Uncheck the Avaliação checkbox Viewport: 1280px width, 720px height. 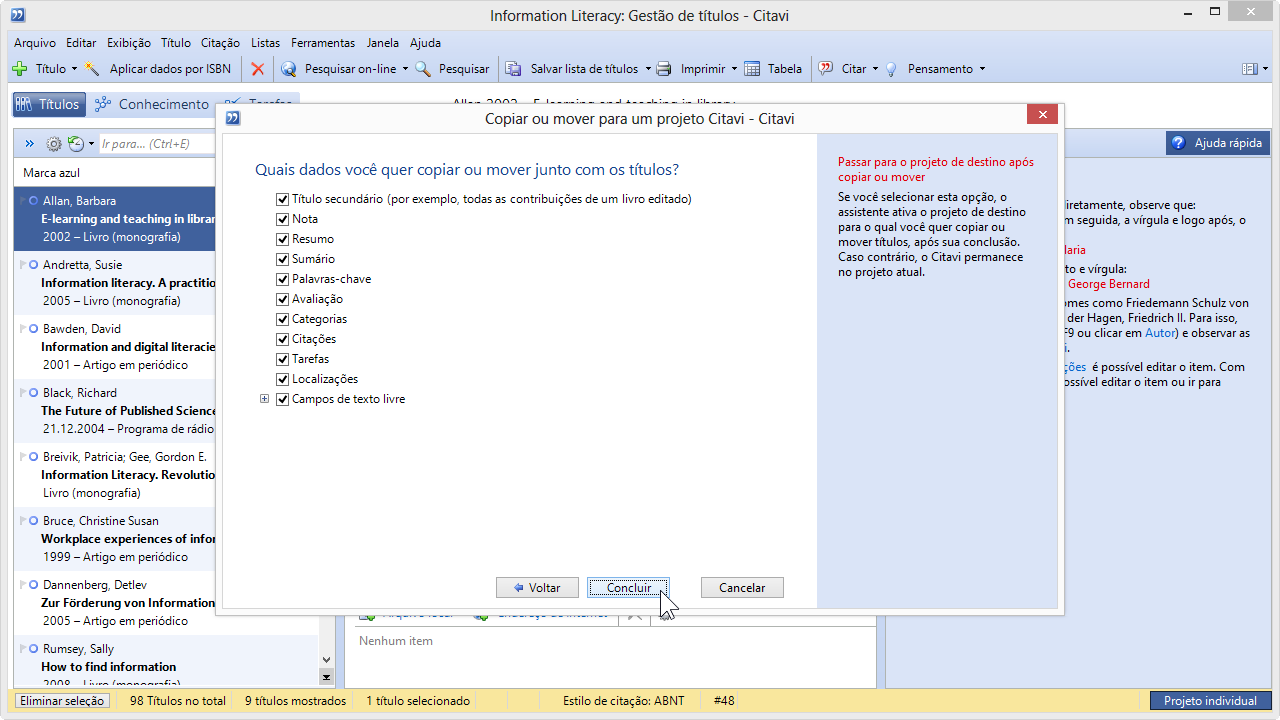(x=283, y=299)
